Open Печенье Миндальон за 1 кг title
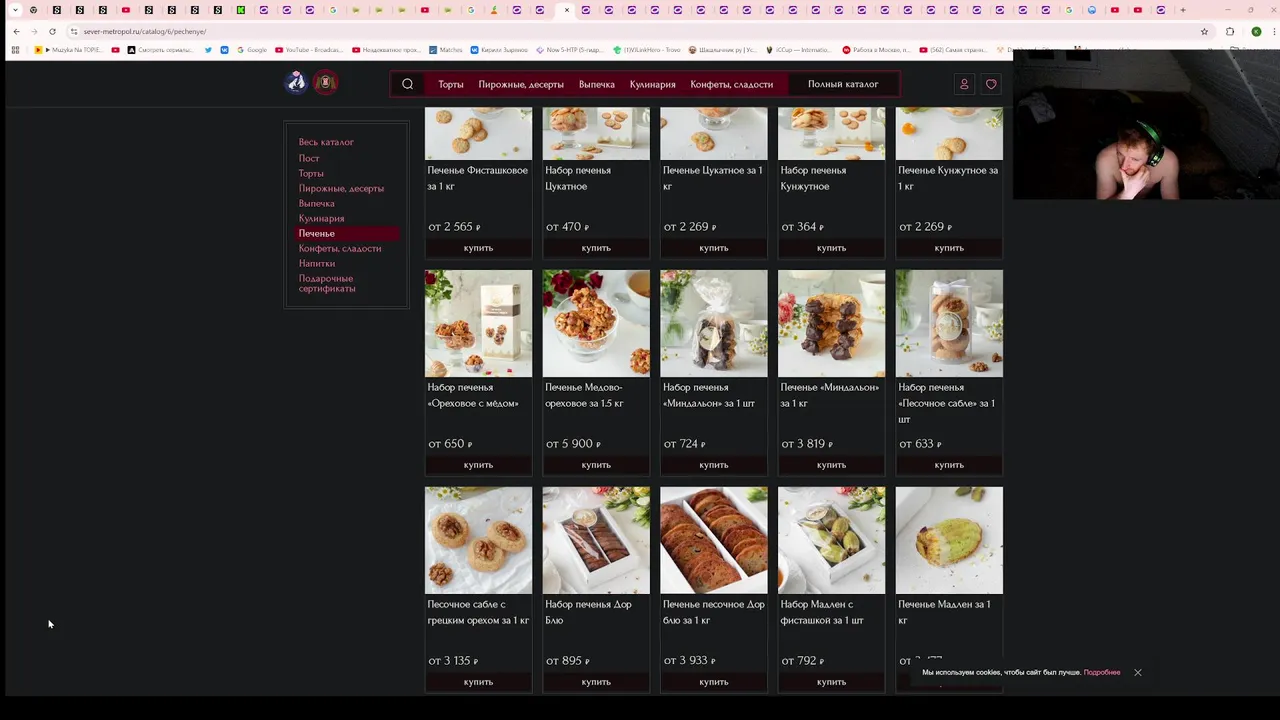The width and height of the screenshot is (1280, 720). 830,395
